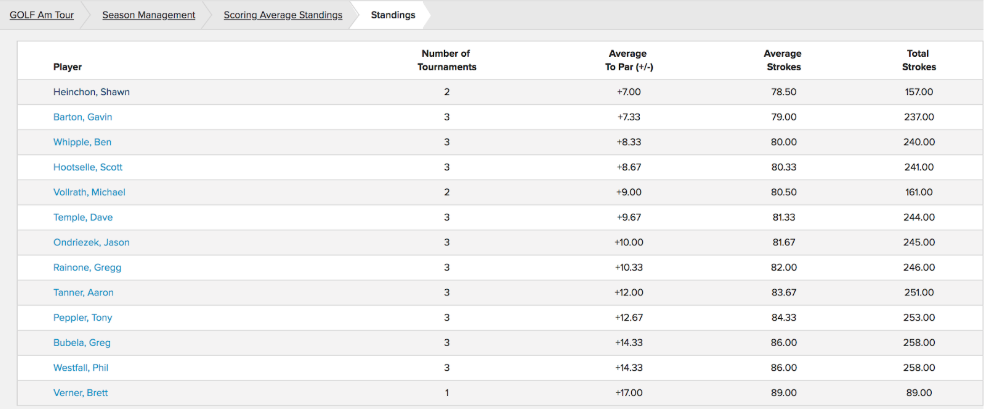Open Whipple, Ben player link

(x=82, y=142)
